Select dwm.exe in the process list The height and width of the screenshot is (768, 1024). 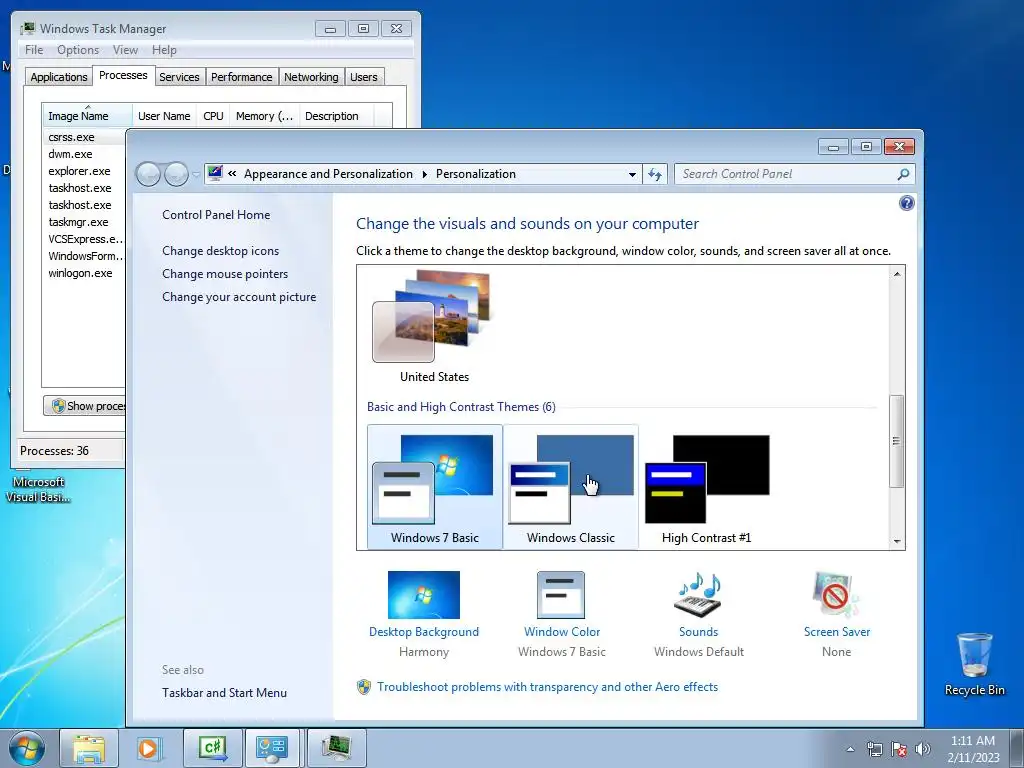click(70, 154)
